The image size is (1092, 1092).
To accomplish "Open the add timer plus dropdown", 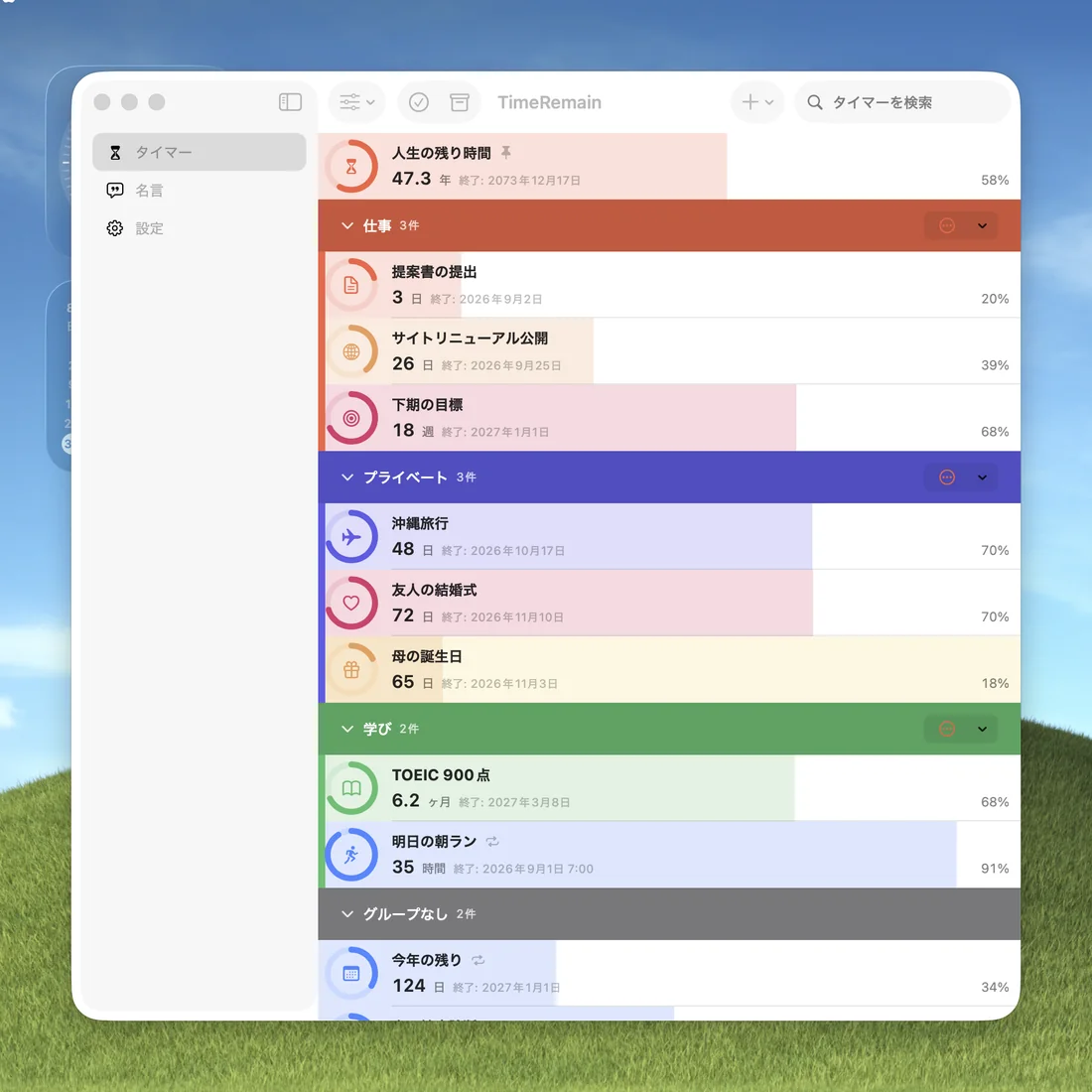I will tap(757, 102).
